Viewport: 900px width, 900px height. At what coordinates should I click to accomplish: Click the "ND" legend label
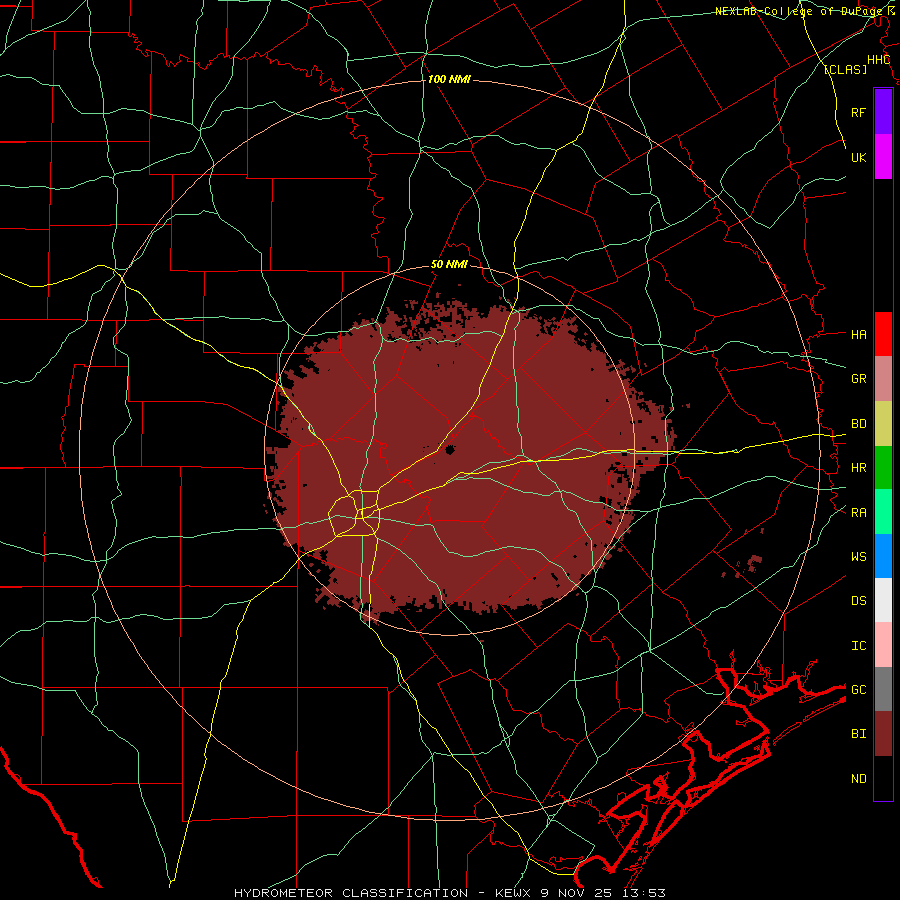(x=859, y=779)
